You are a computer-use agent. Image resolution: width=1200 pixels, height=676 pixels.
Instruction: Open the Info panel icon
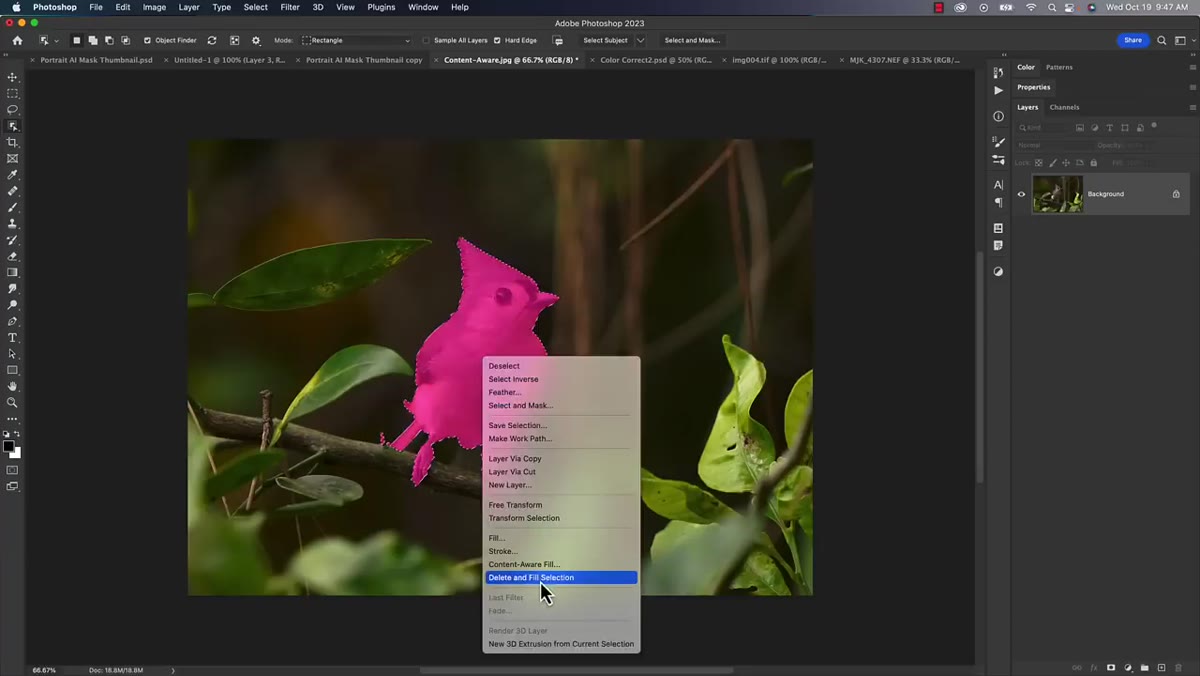click(x=998, y=116)
